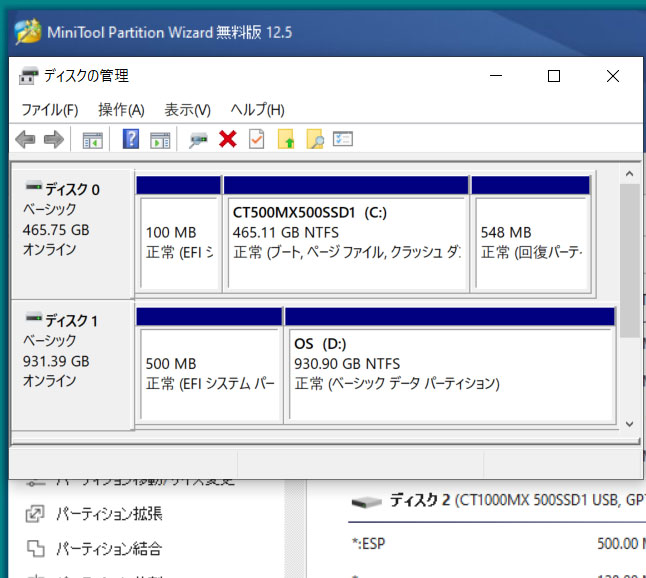
Task: Click the red X delete toolbar icon
Action: (x=228, y=139)
